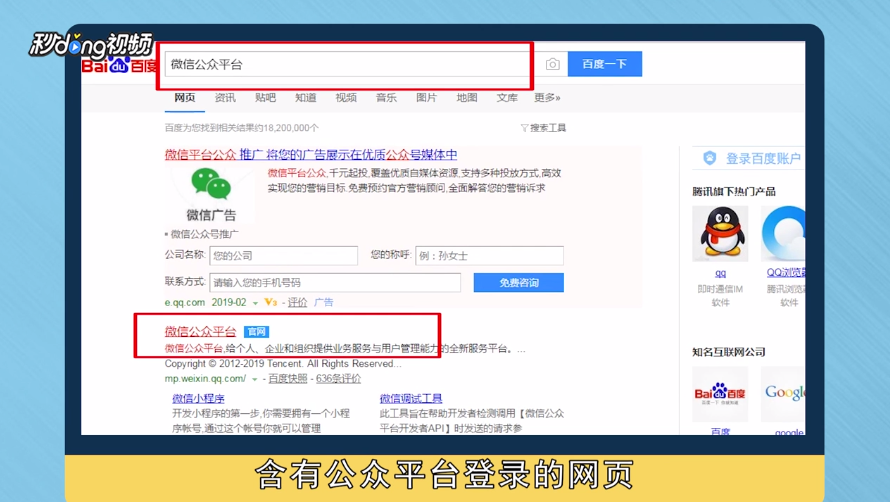Open the 视频 tab
The width and height of the screenshot is (890, 502).
click(x=346, y=98)
